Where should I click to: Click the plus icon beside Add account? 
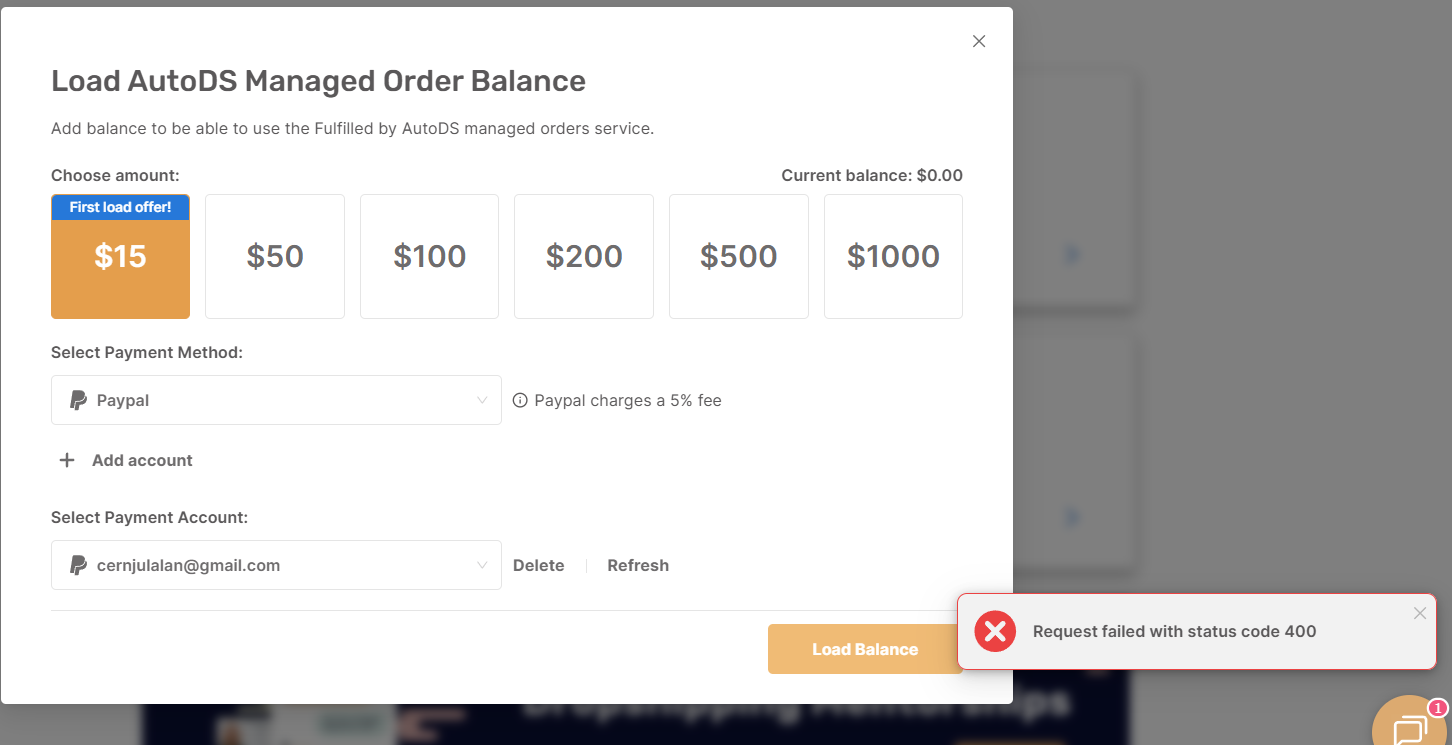point(67,460)
